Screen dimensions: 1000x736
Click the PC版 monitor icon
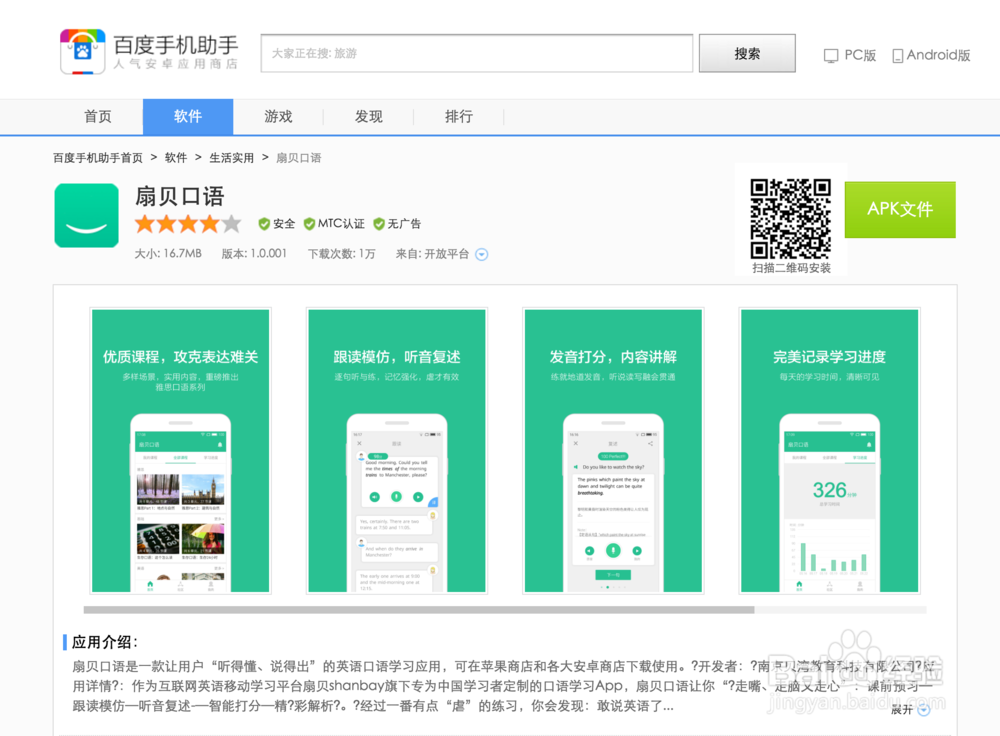831,56
